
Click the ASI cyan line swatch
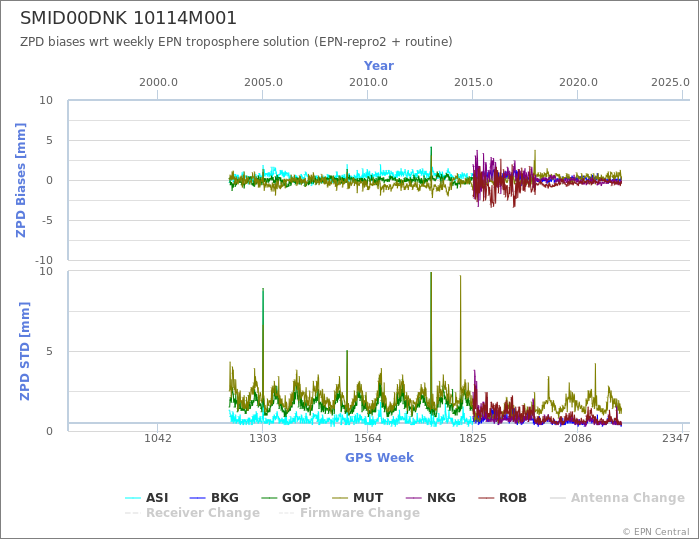[133, 498]
